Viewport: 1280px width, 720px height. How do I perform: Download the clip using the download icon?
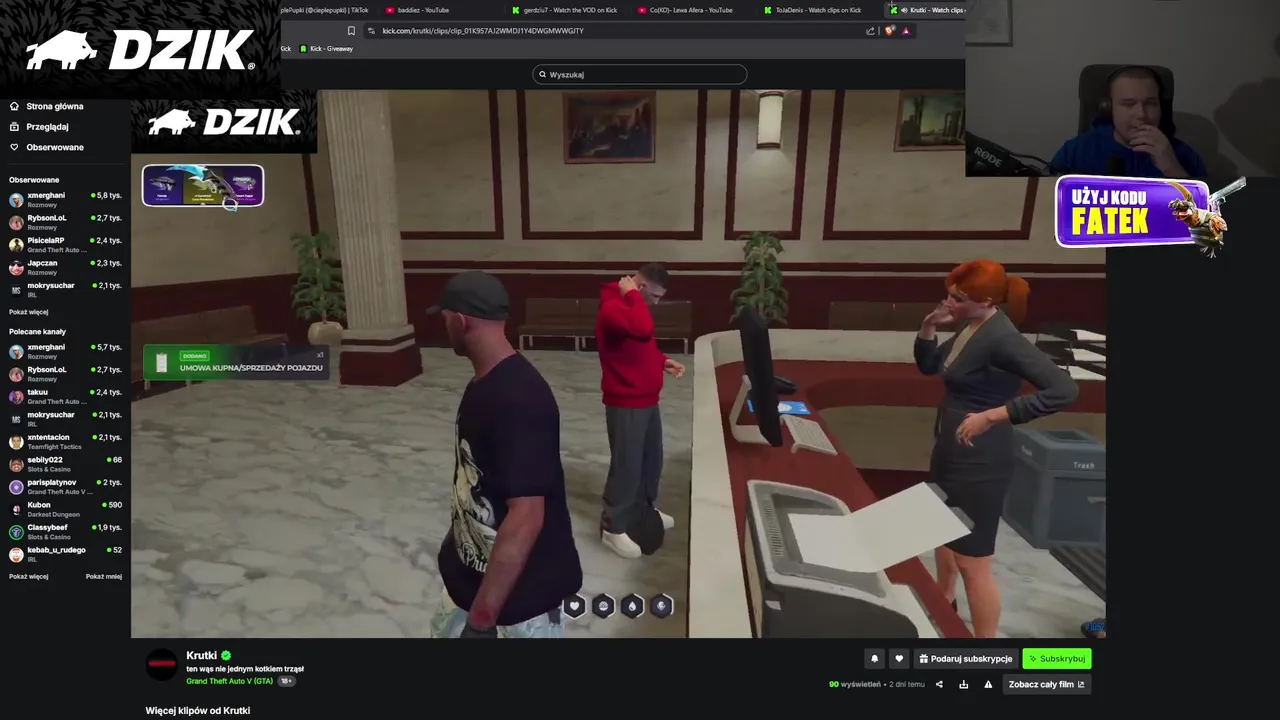point(963,685)
